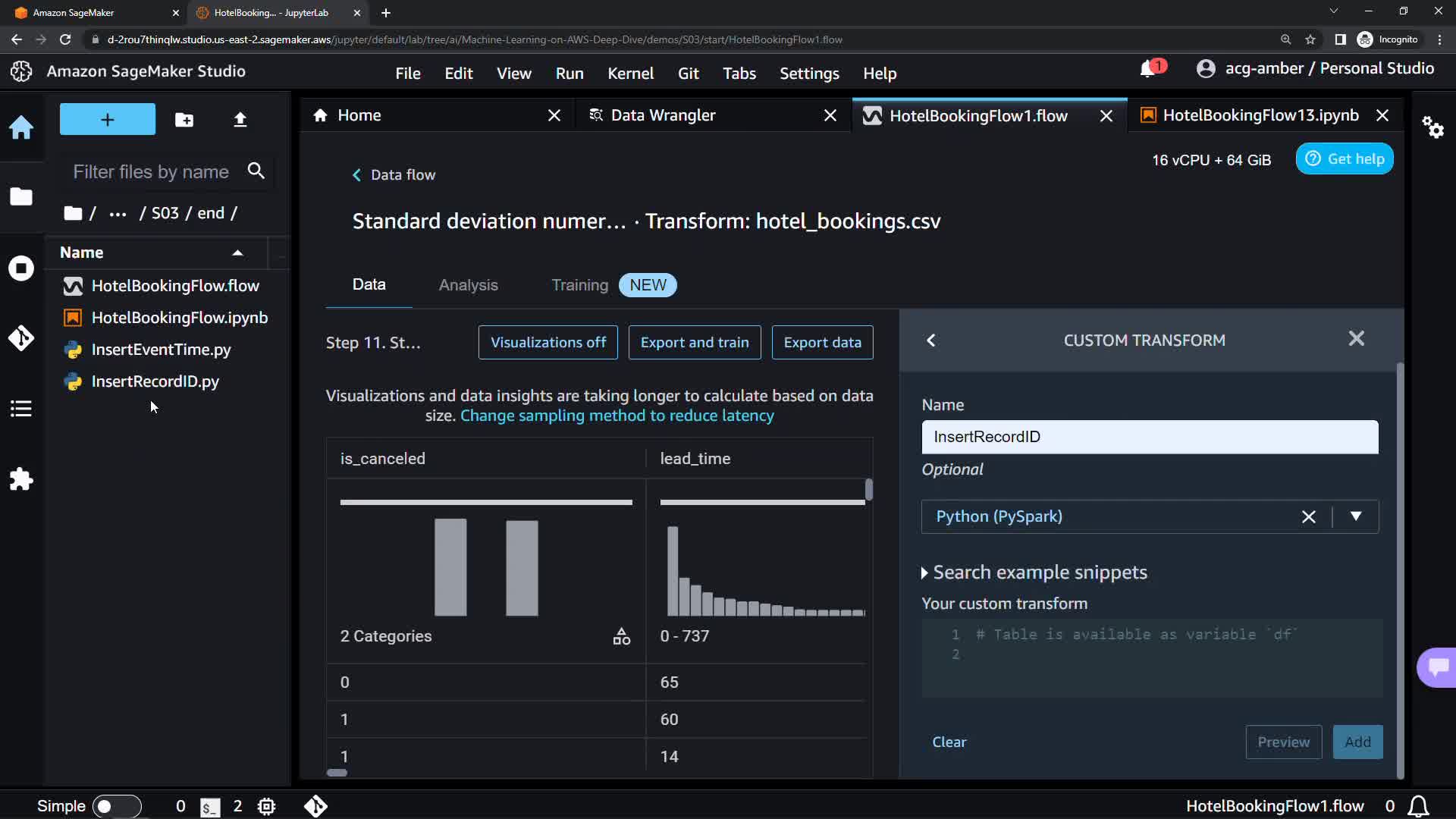Toggle the Simple mode switch
Viewport: 1456px width, 819px height.
[117, 806]
